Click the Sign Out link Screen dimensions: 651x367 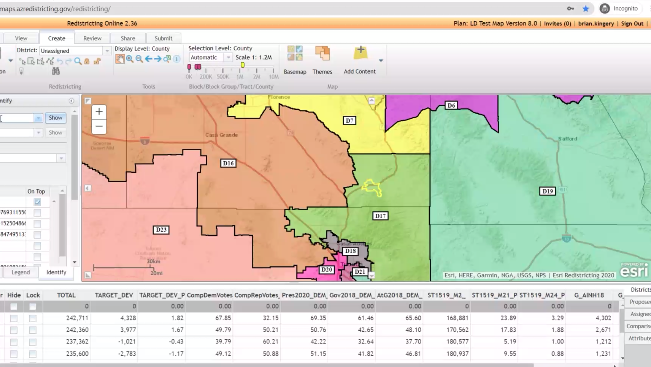coord(632,24)
